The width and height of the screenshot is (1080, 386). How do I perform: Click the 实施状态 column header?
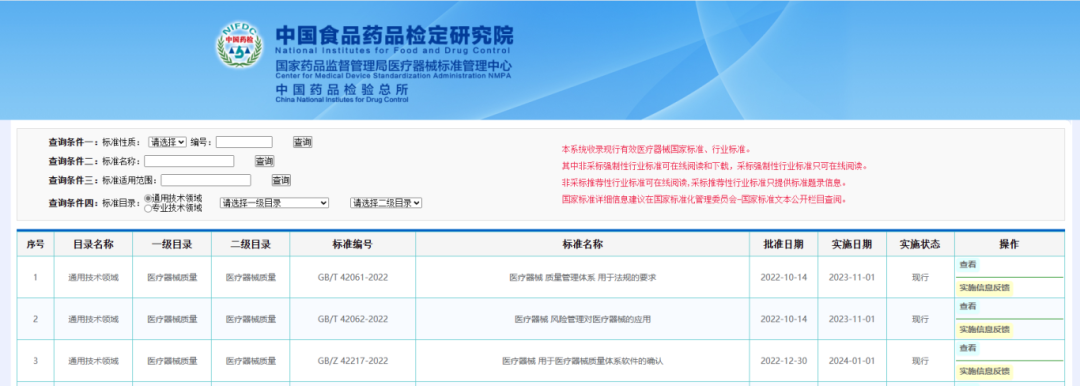point(920,244)
